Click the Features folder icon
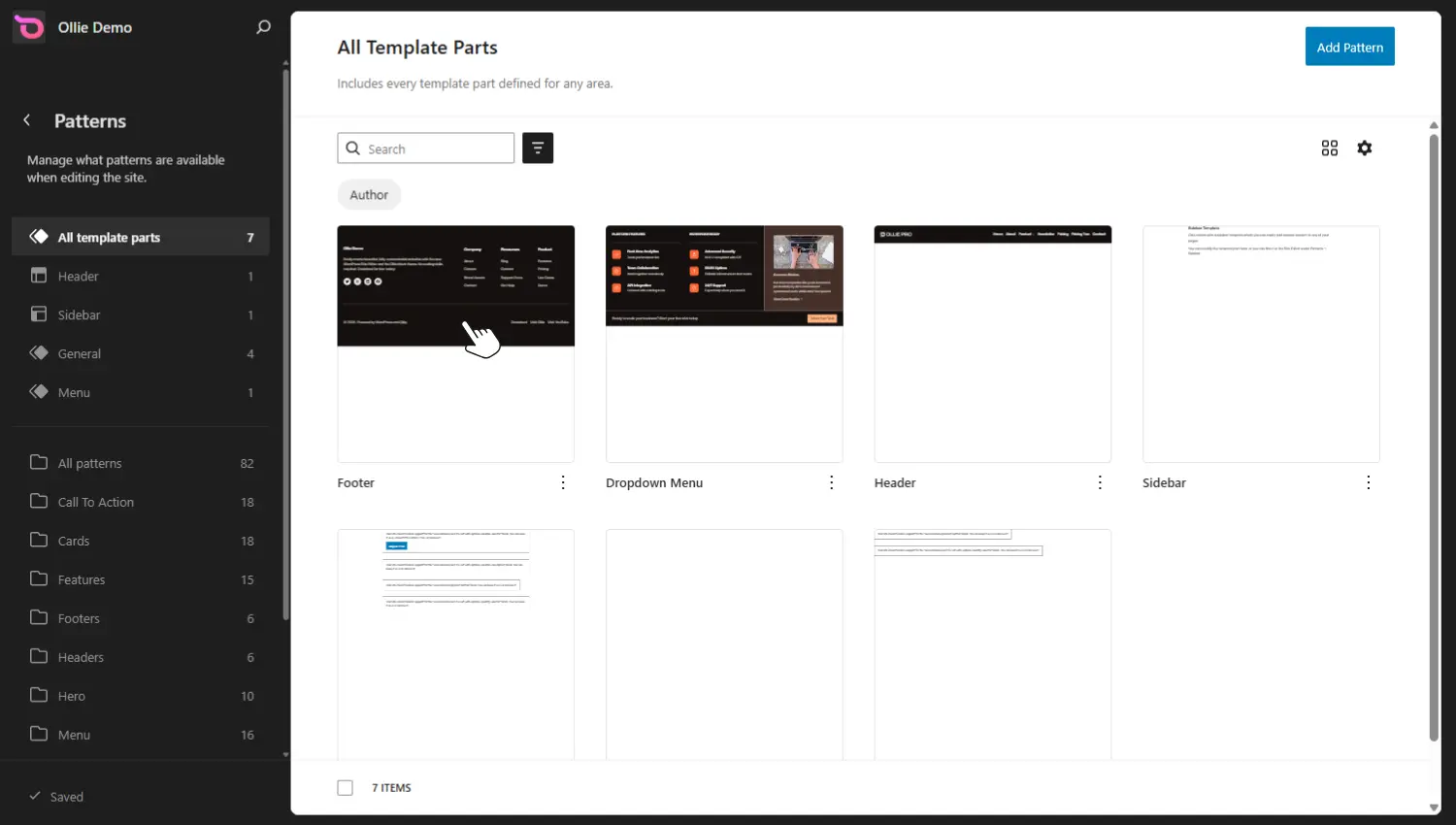1456x825 pixels. click(x=39, y=578)
